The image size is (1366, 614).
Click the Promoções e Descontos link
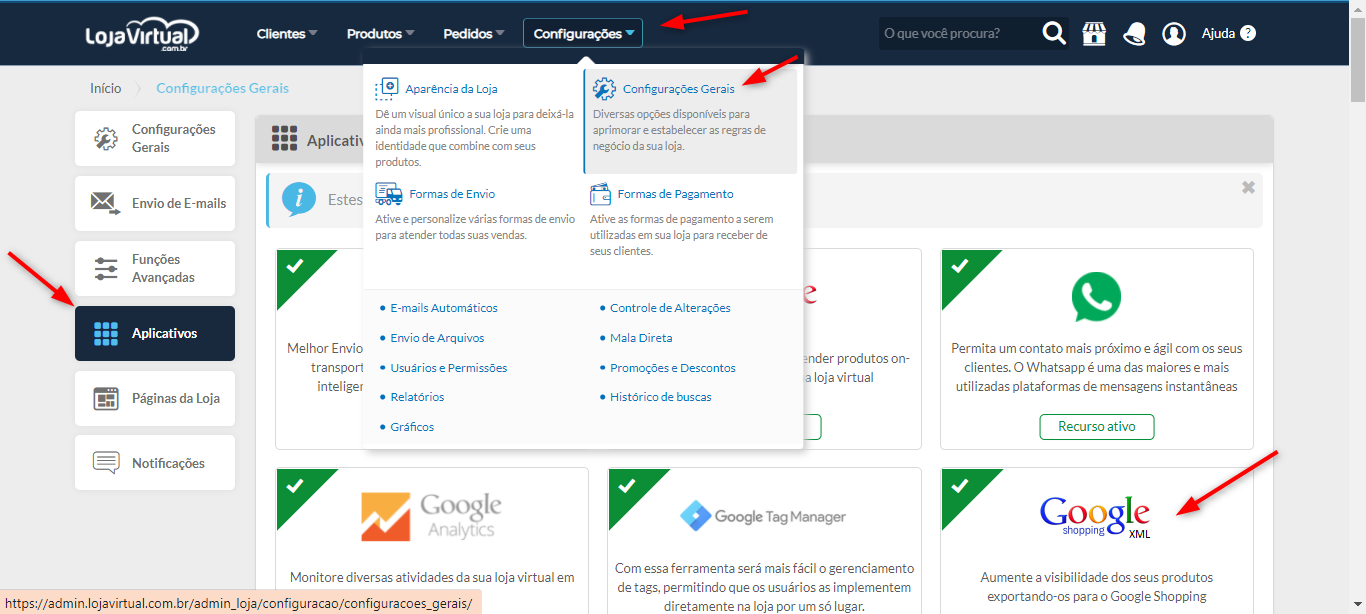click(672, 368)
